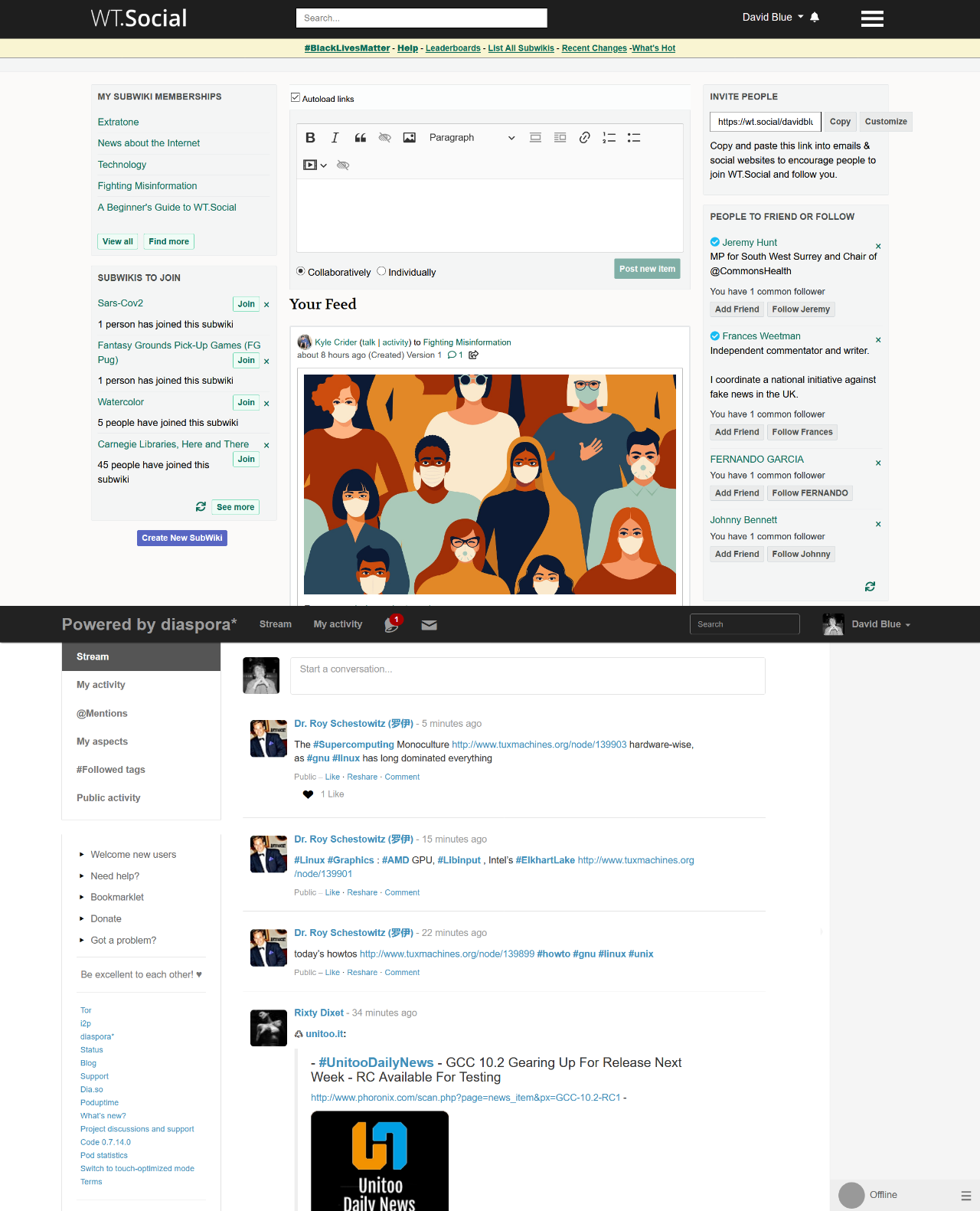Open David Blue menu in WT.Social header

[773, 17]
